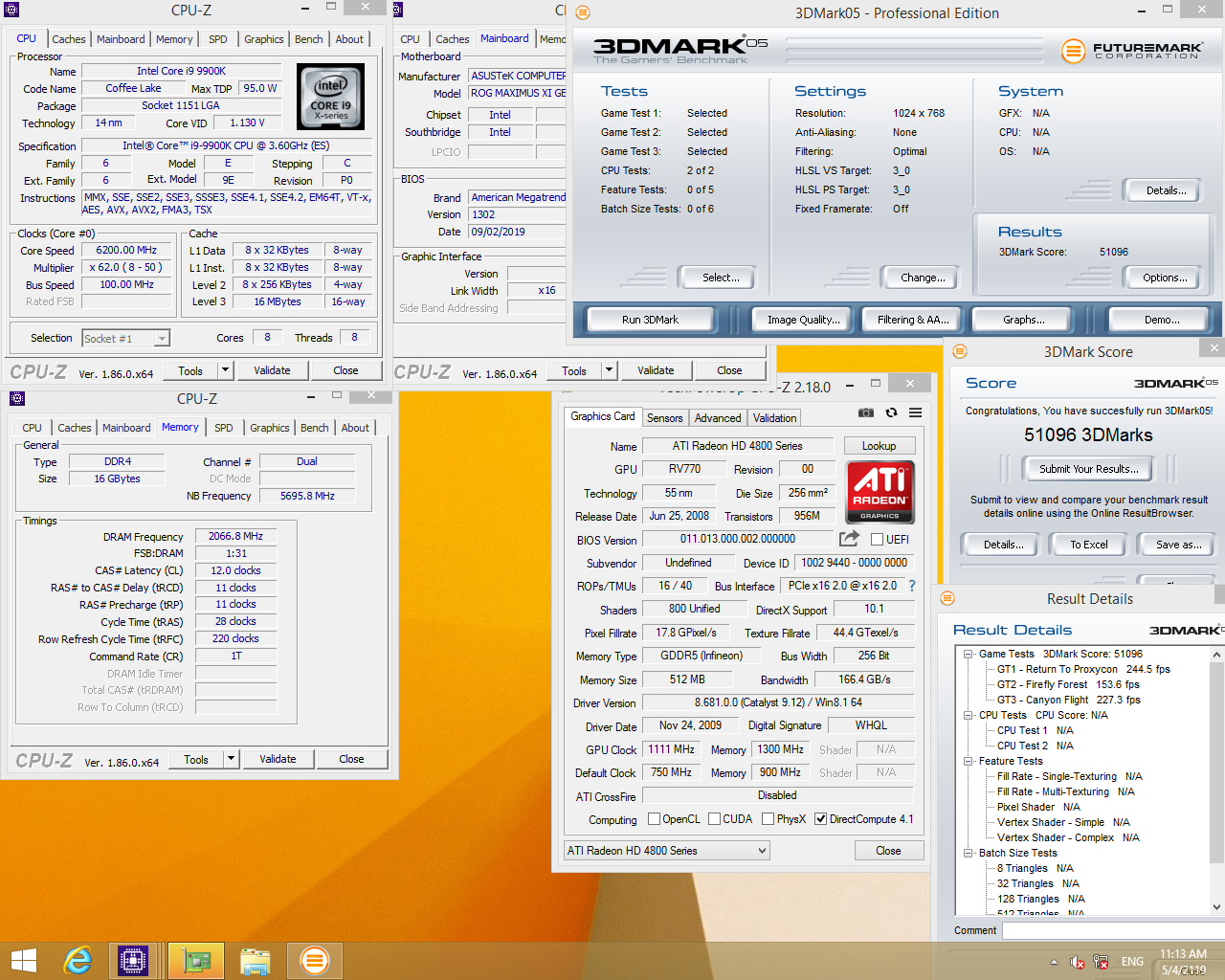Click the network disconnected tray icon
Screen dimensions: 1225x980
[x=1101, y=962]
